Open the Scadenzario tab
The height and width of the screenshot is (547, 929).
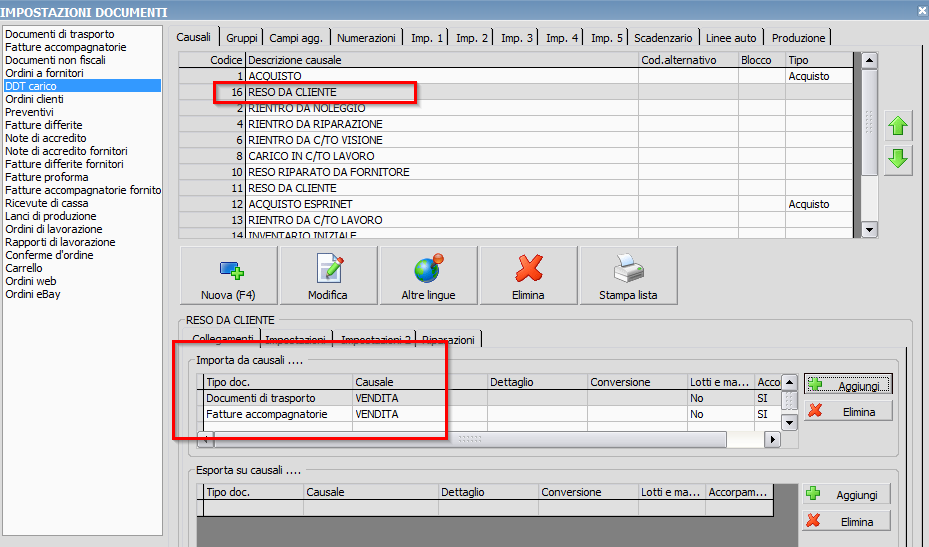[x=663, y=38]
